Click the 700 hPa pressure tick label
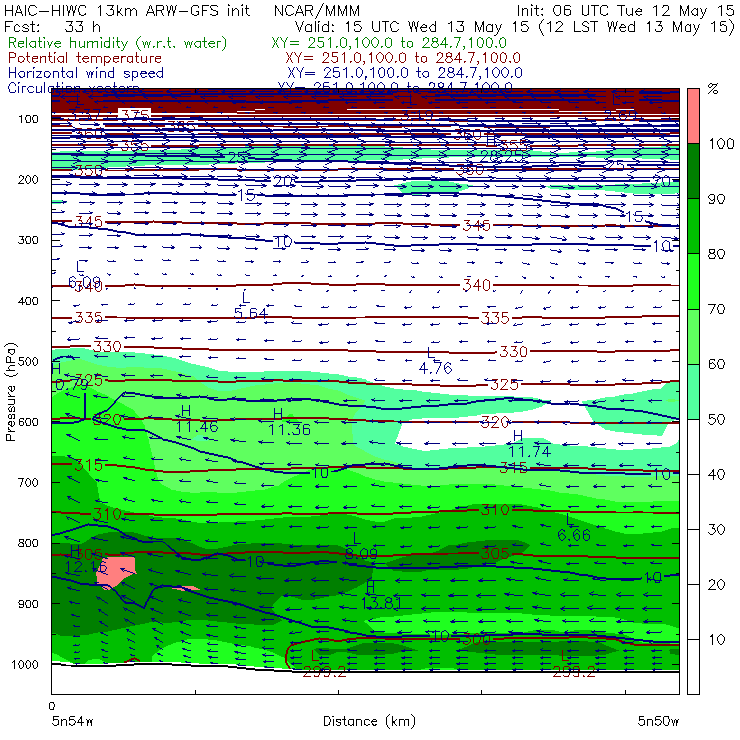 click(28, 483)
